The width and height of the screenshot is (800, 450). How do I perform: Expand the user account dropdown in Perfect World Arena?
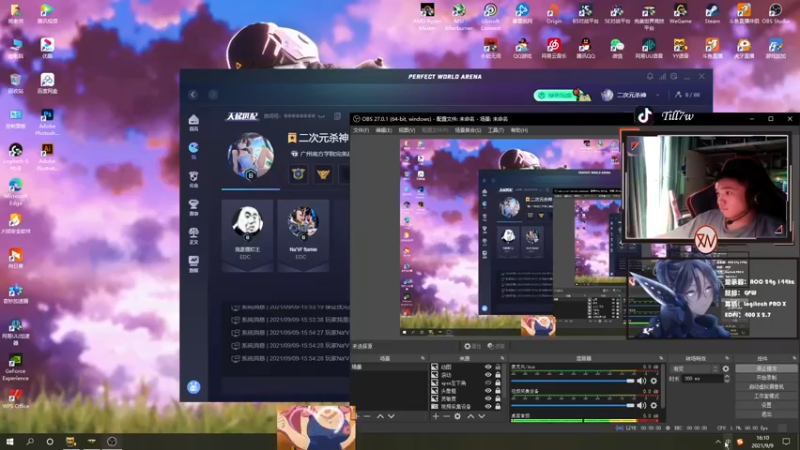[x=658, y=95]
